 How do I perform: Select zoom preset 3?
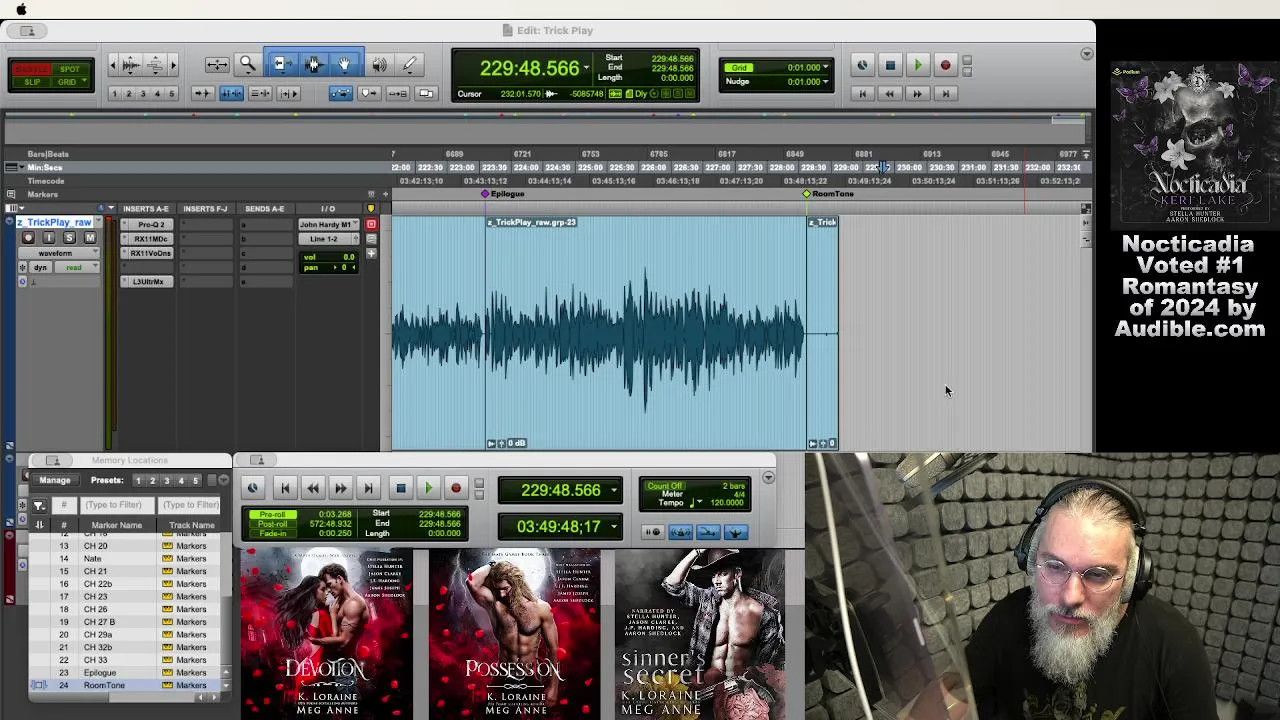pos(143,94)
